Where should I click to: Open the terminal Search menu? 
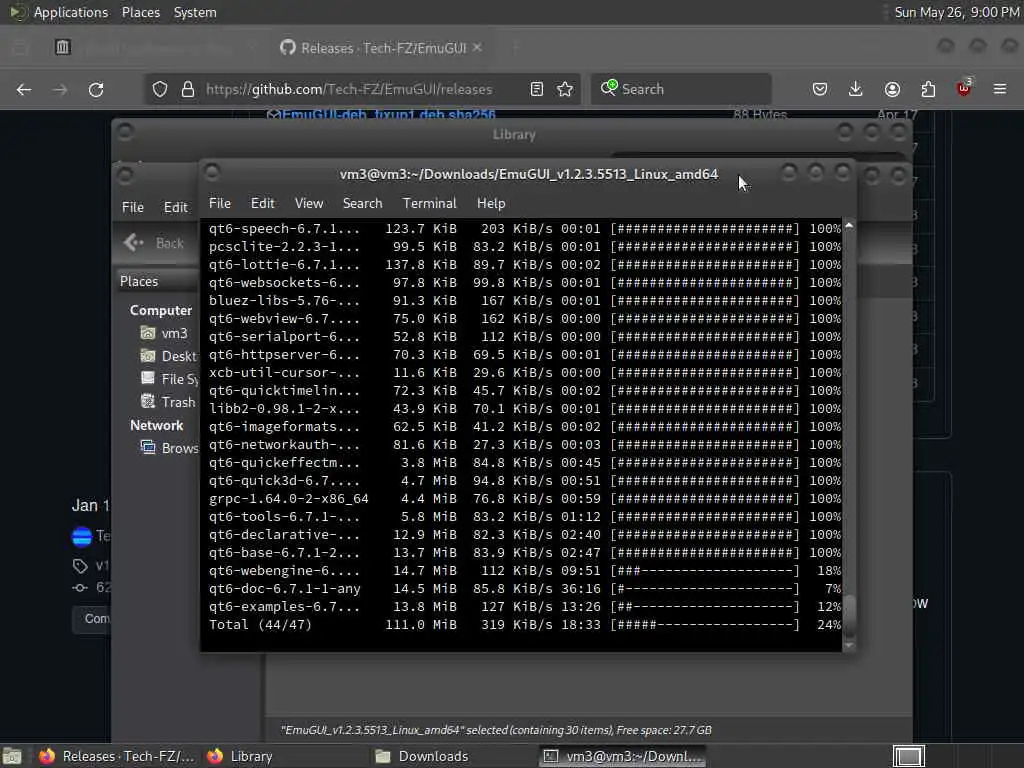click(362, 203)
